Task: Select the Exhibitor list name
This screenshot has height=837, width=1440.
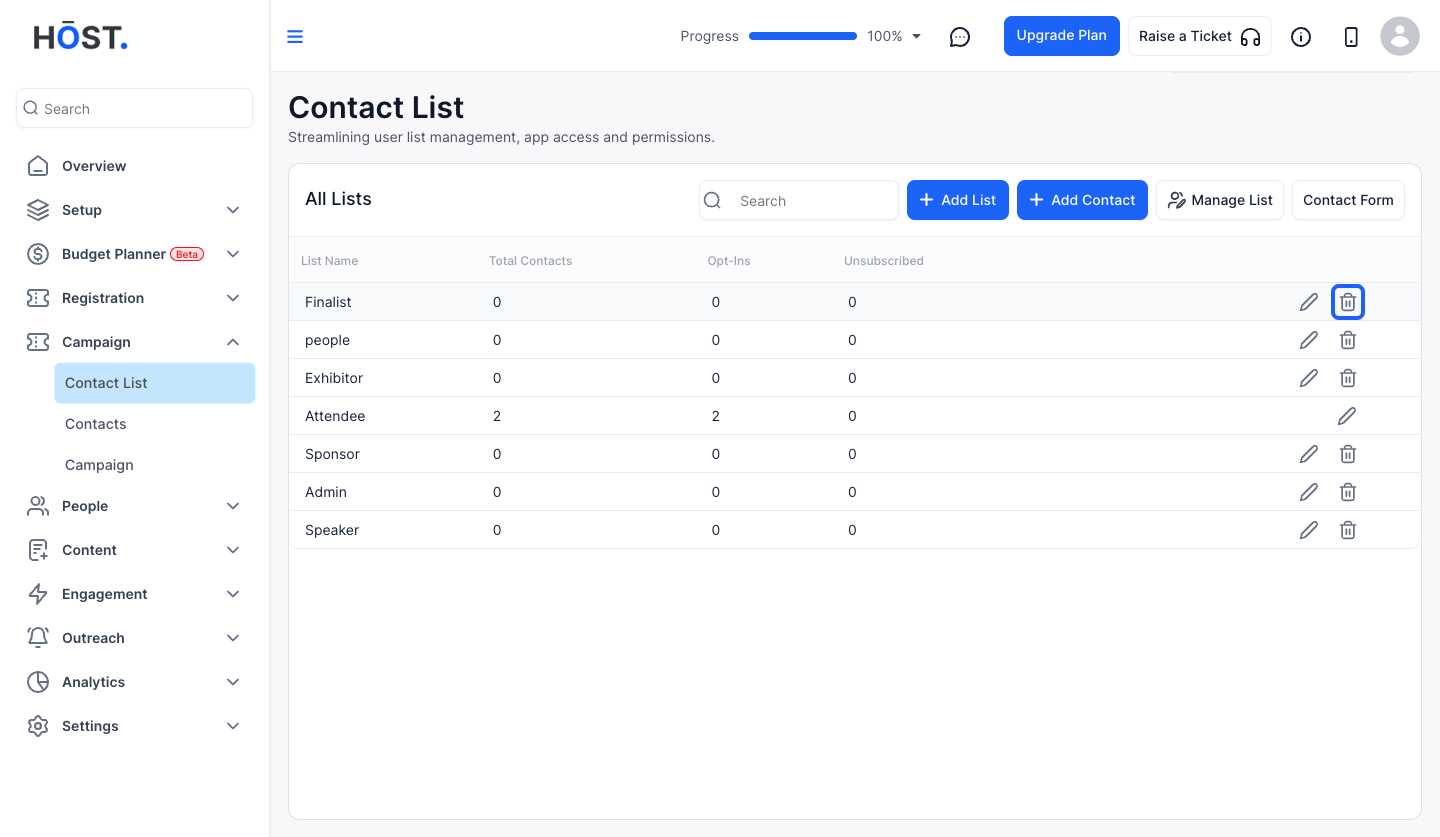Action: 334,378
